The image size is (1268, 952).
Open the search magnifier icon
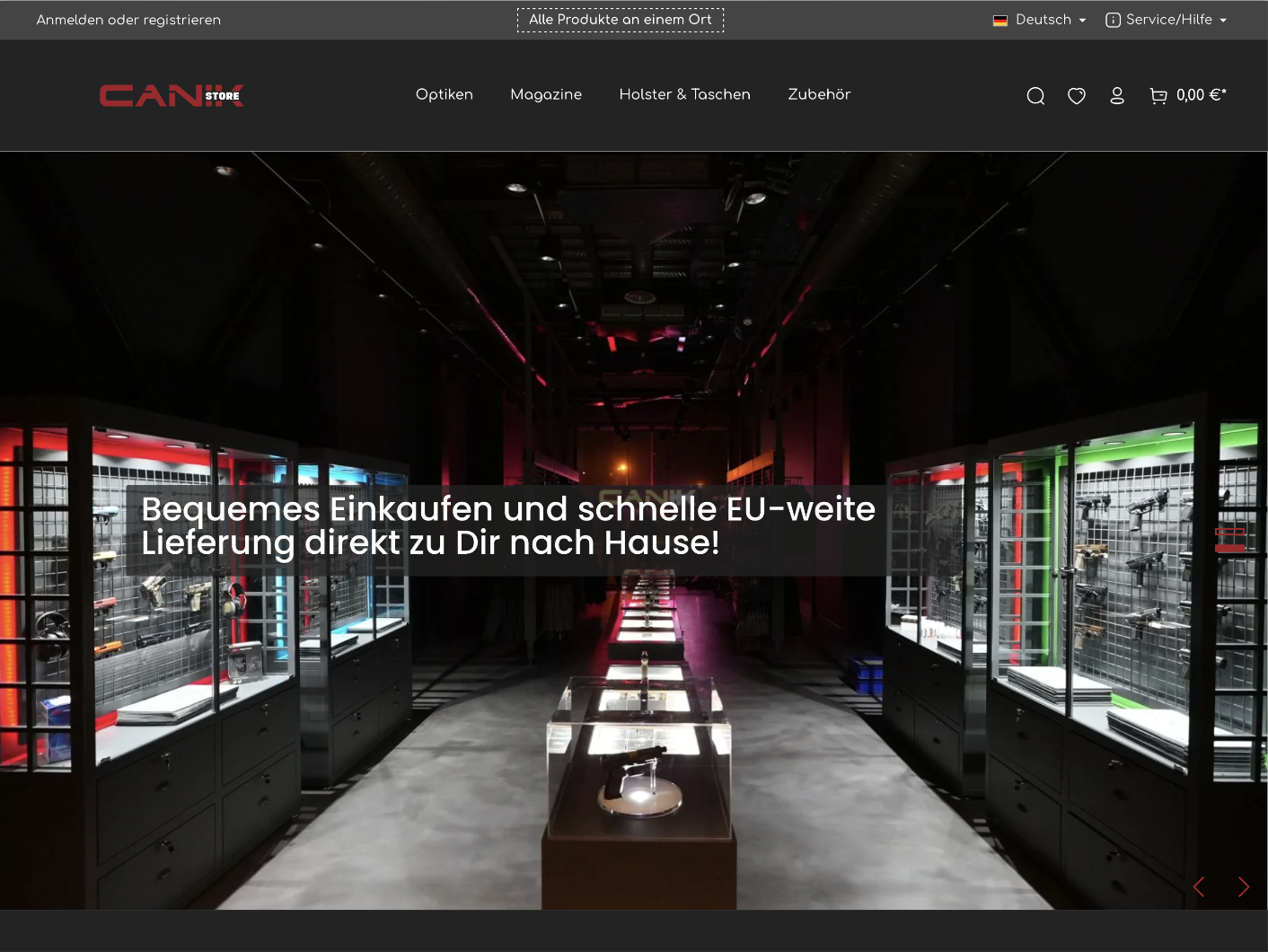[x=1035, y=95]
